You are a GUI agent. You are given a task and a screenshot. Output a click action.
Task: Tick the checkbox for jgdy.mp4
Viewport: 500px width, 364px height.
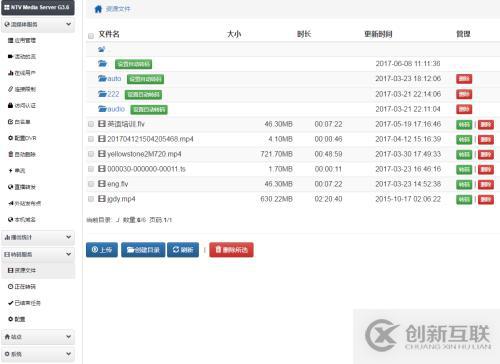(91, 199)
